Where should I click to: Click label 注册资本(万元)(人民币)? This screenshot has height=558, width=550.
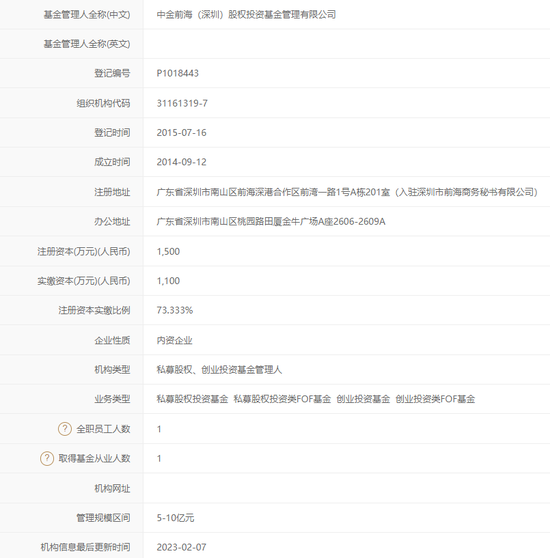point(84,252)
